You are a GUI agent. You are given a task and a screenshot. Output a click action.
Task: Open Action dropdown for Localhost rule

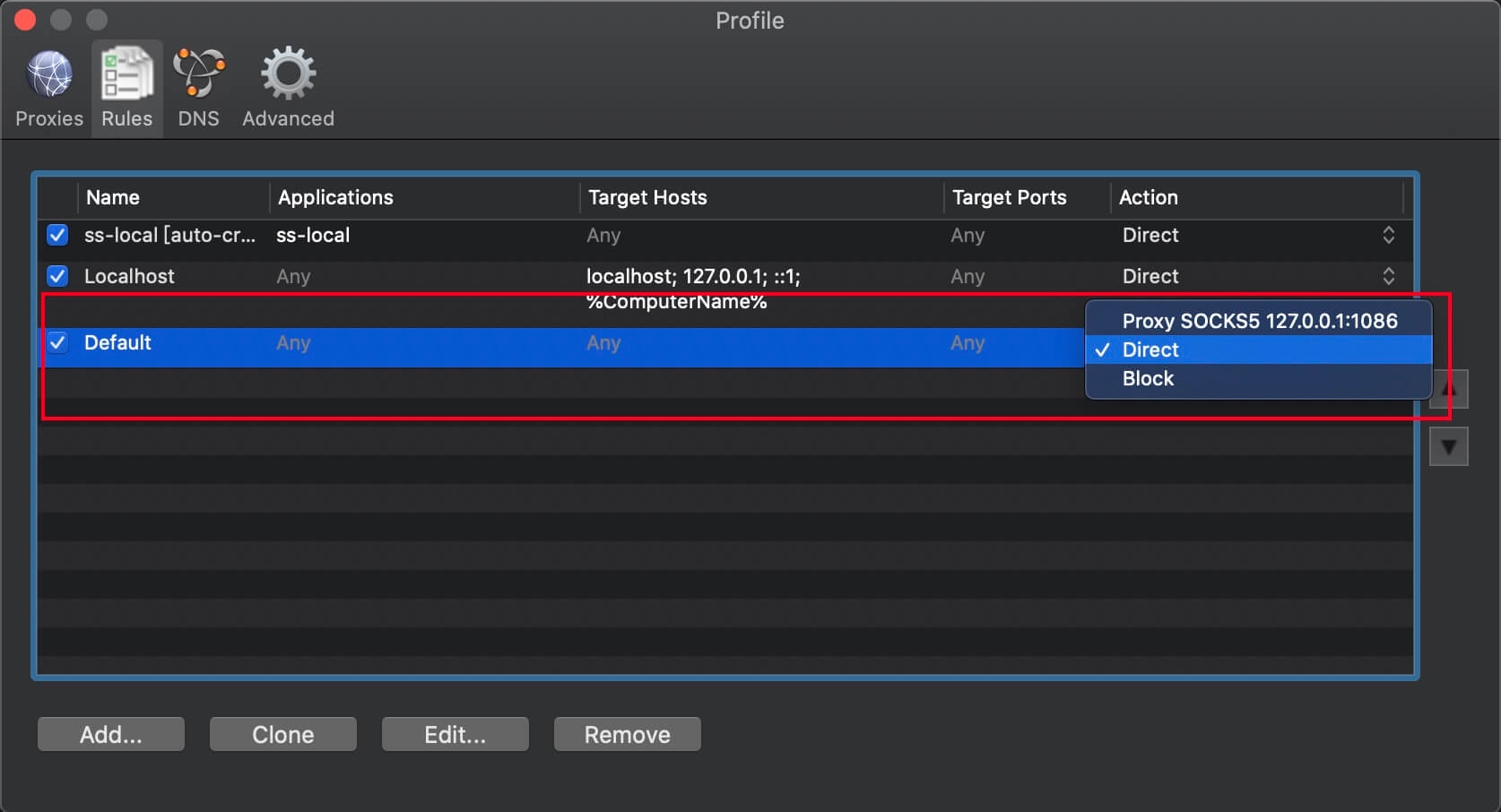click(1388, 276)
